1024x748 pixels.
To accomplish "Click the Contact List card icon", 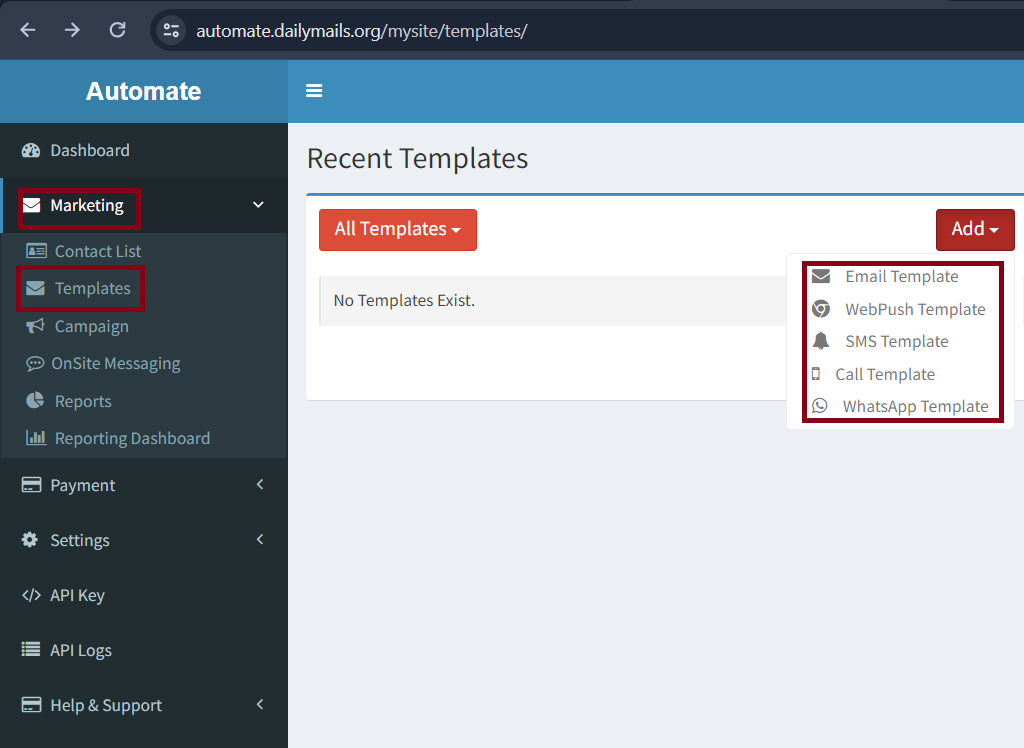I will click(36, 251).
